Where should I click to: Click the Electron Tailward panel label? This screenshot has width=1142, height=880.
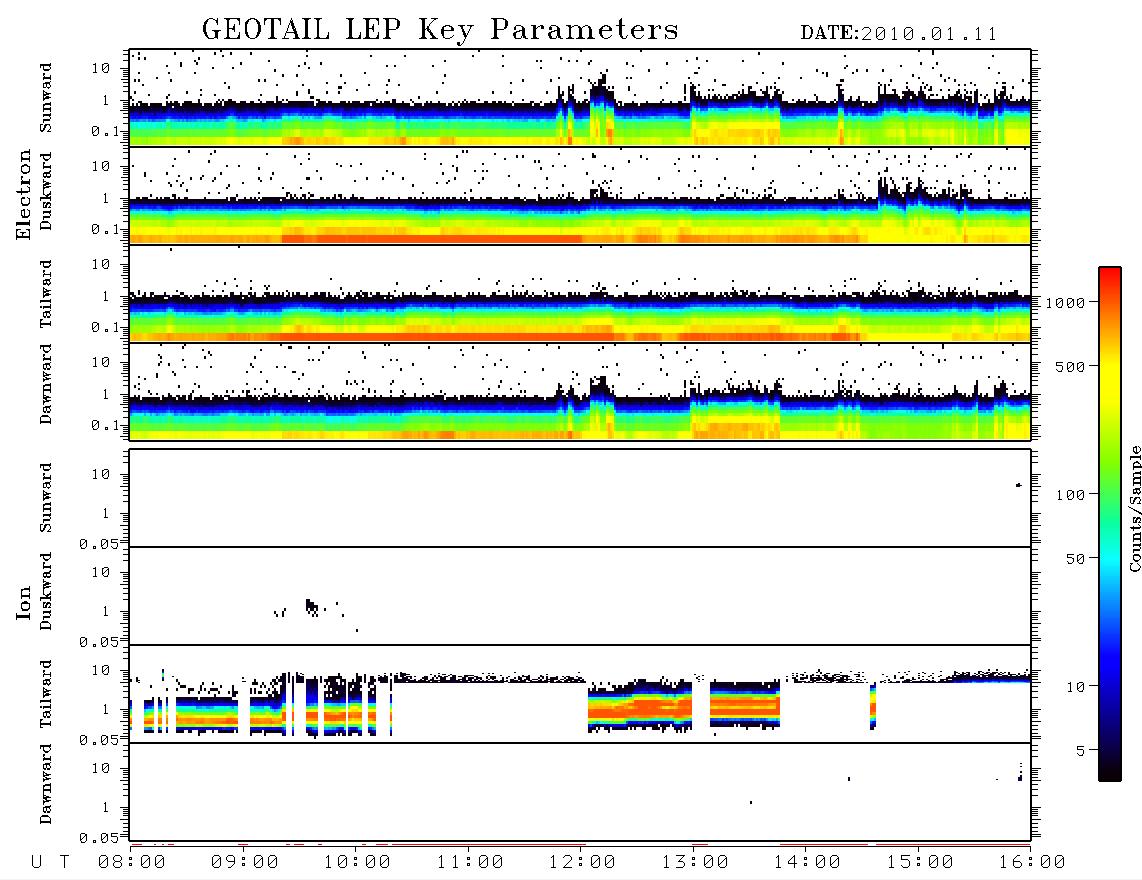[46, 294]
